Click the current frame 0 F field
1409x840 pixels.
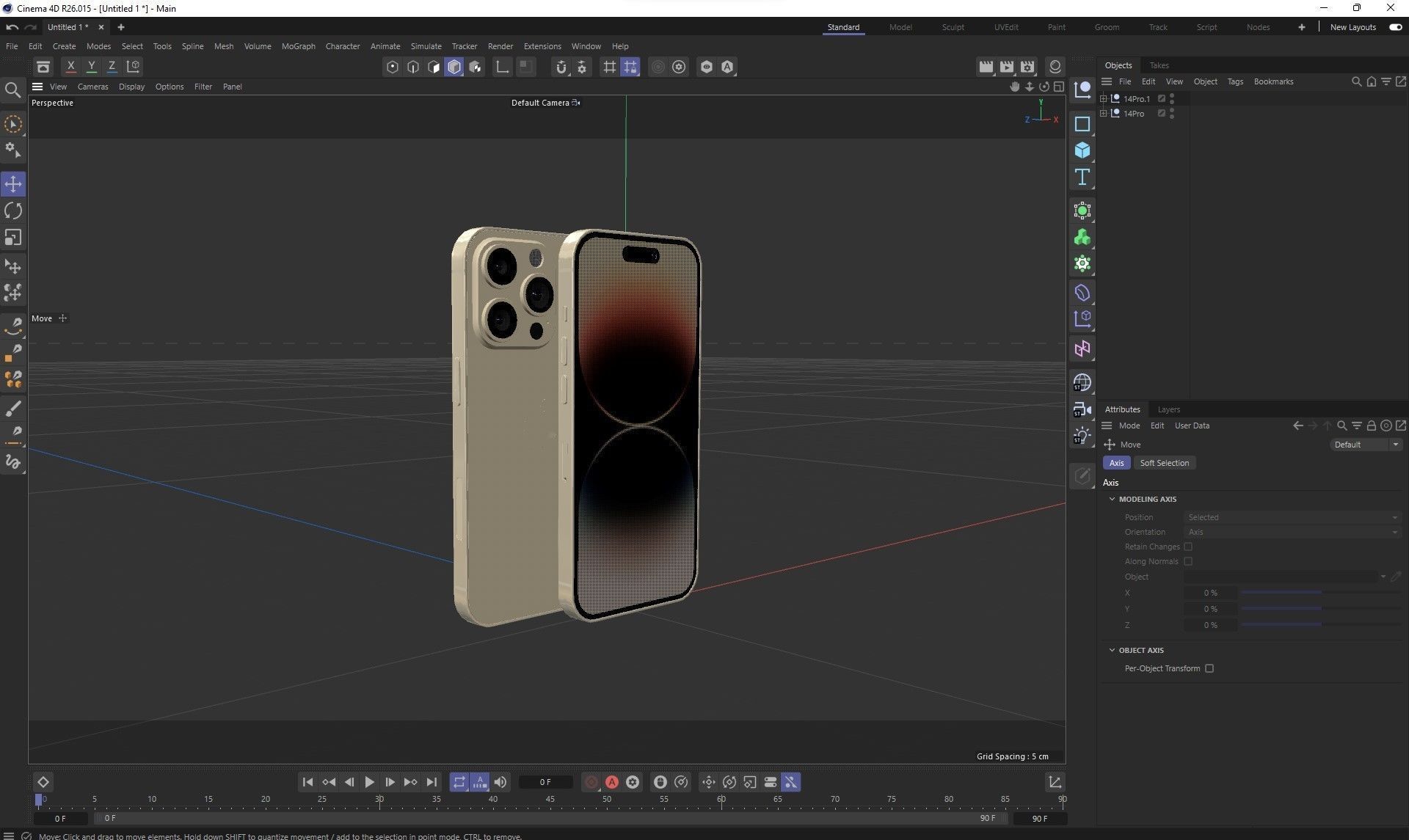(545, 782)
